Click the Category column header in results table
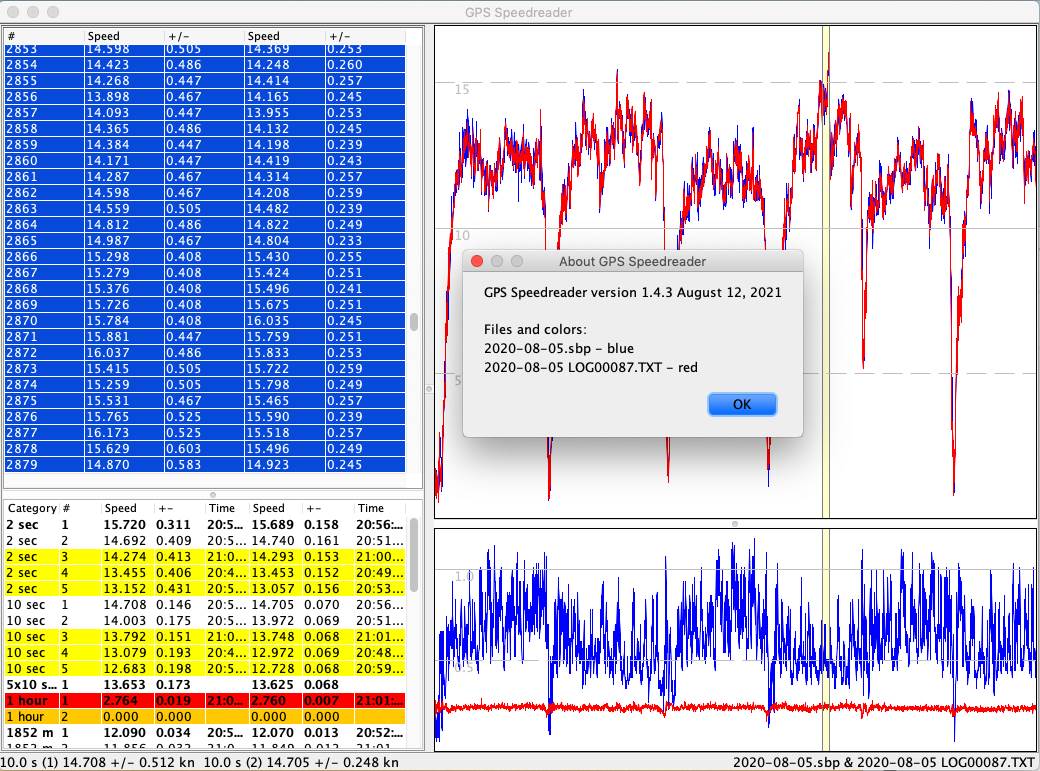Screen dimensions: 1040x771 pos(32,508)
